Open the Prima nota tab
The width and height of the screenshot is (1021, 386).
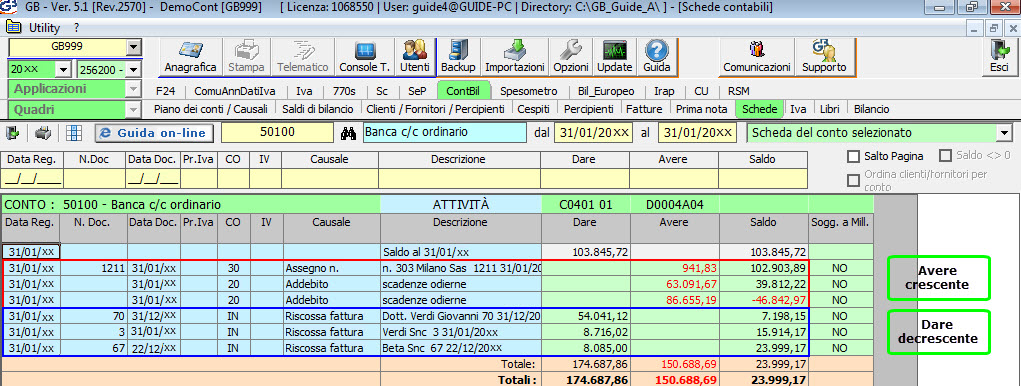tap(701, 109)
